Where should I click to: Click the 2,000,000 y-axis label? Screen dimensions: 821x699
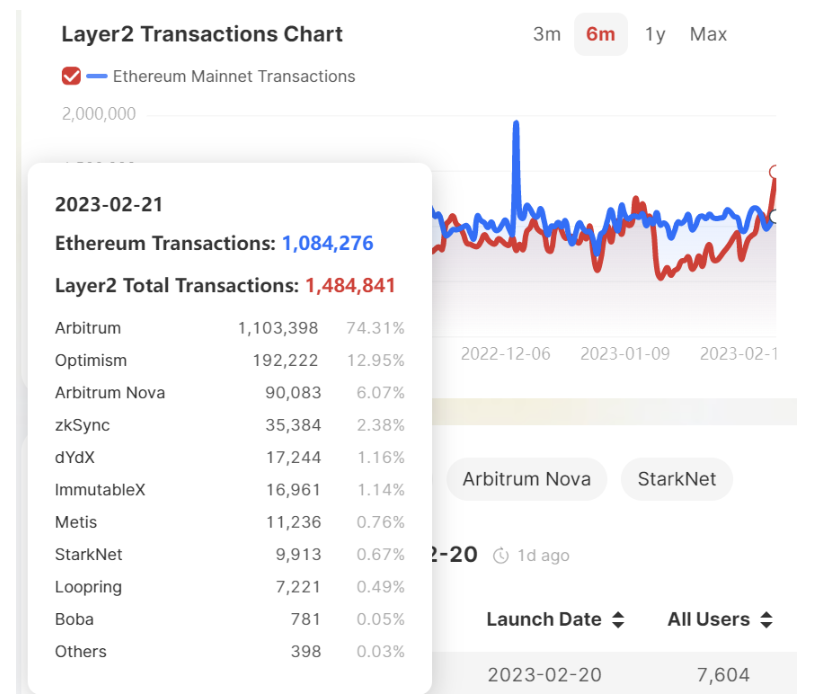pos(99,114)
